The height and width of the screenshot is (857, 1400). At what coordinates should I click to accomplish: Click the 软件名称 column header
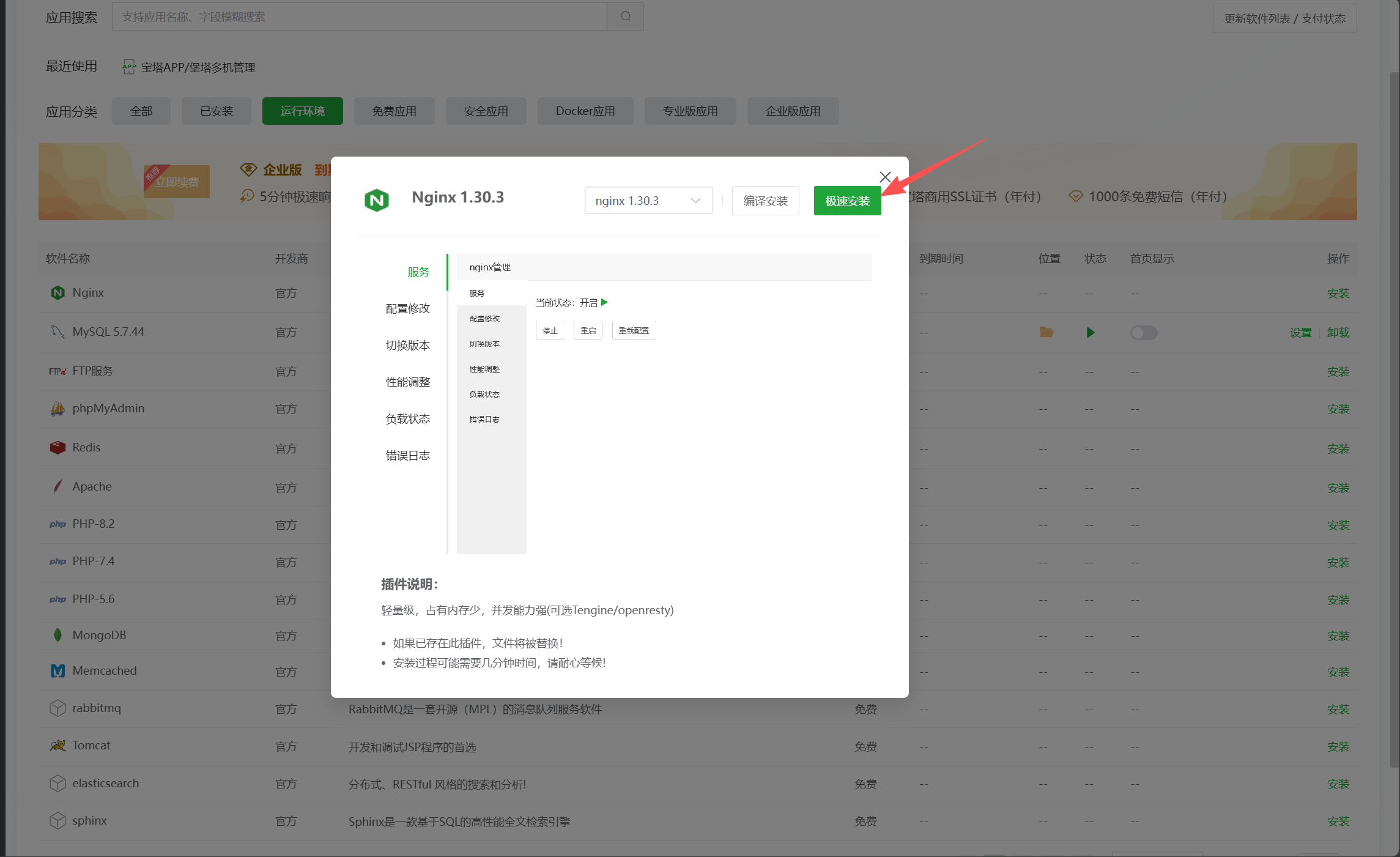tap(68, 258)
